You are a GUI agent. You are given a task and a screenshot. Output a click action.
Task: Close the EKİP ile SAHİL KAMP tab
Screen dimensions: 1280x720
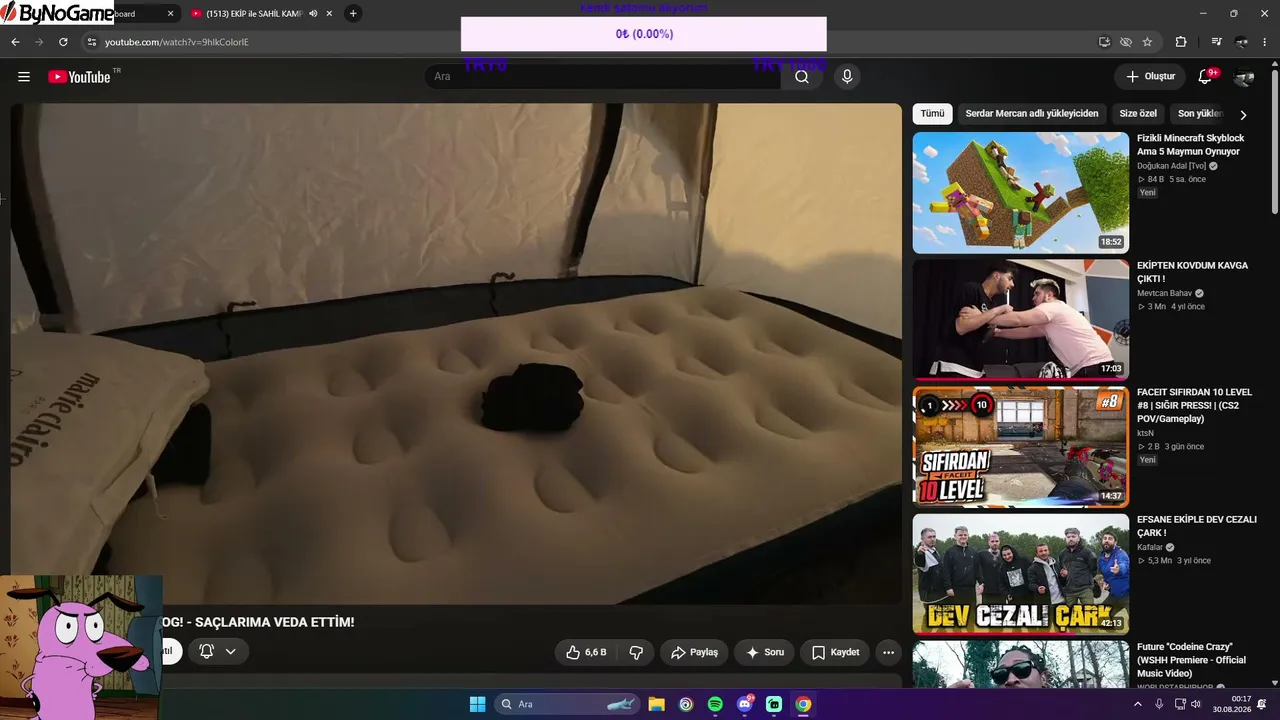(329, 14)
